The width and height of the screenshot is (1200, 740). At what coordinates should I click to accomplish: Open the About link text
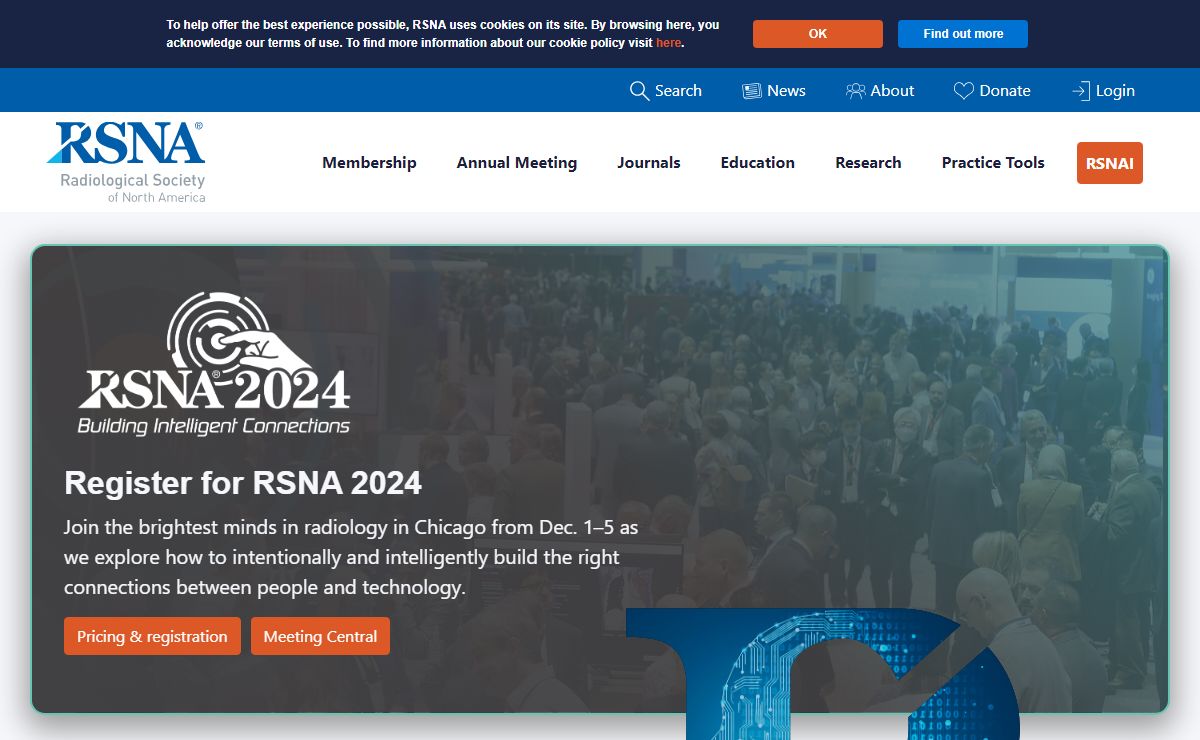tap(892, 91)
